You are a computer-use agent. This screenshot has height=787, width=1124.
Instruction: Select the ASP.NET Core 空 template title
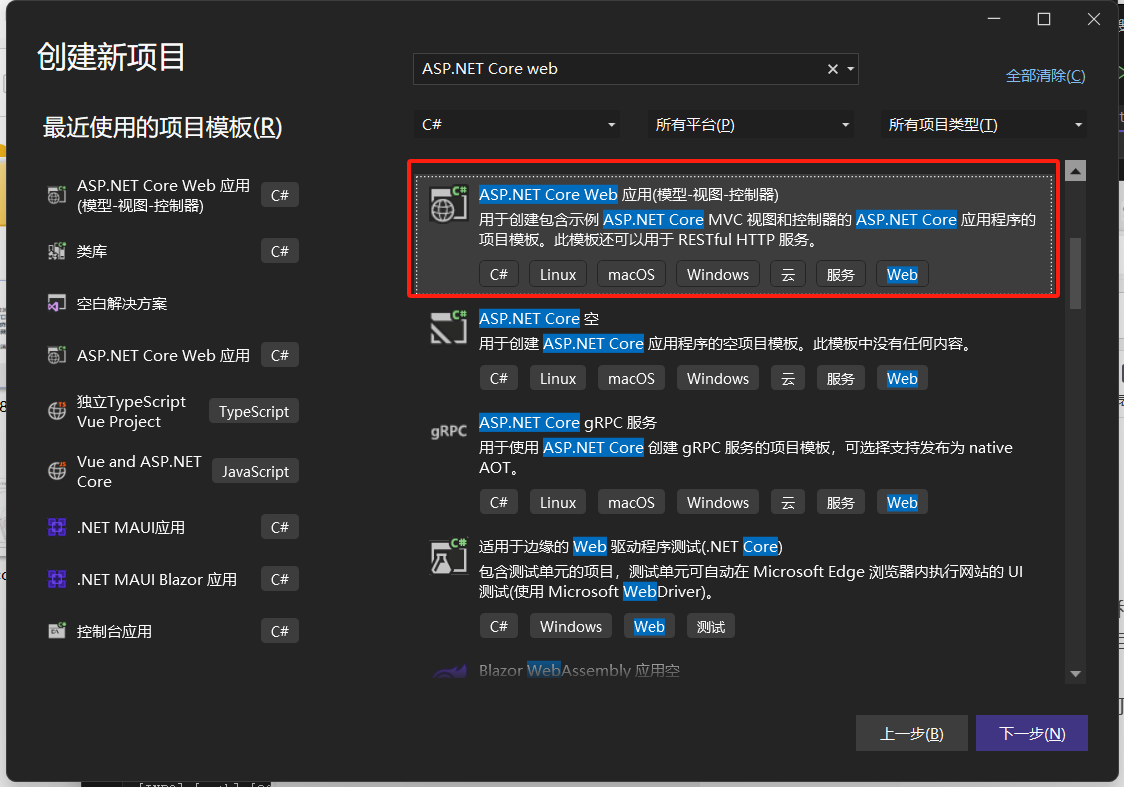tap(538, 318)
